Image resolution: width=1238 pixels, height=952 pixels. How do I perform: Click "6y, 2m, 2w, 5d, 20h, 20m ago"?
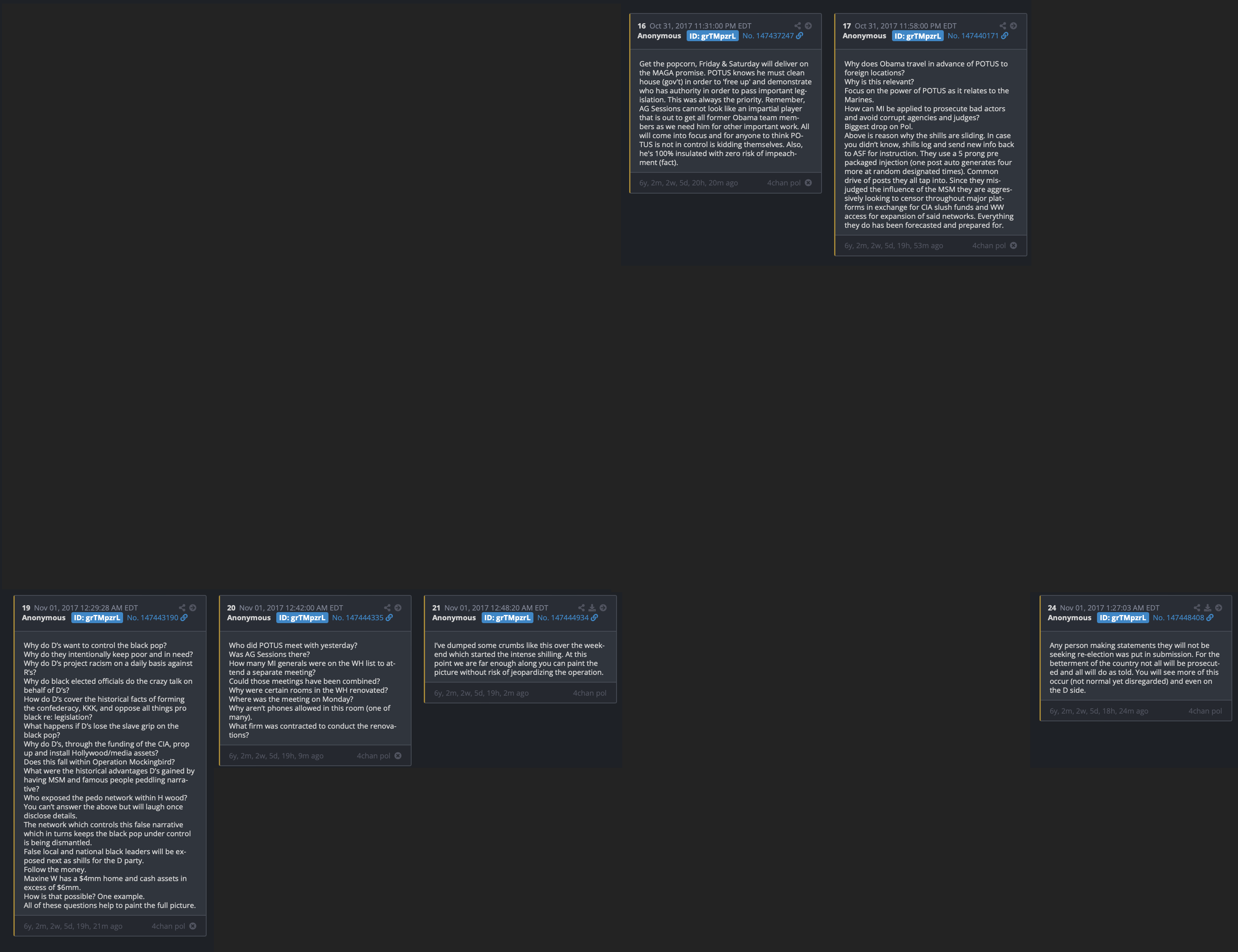point(688,183)
